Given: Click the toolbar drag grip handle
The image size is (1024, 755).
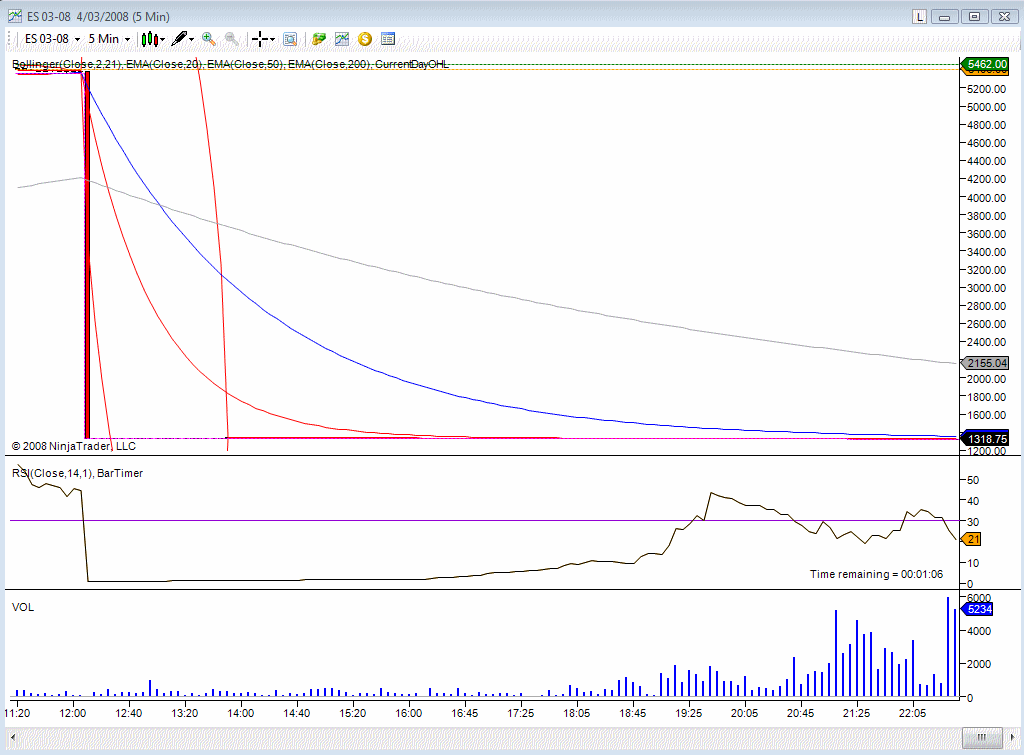Looking at the screenshot, I should point(10,39).
